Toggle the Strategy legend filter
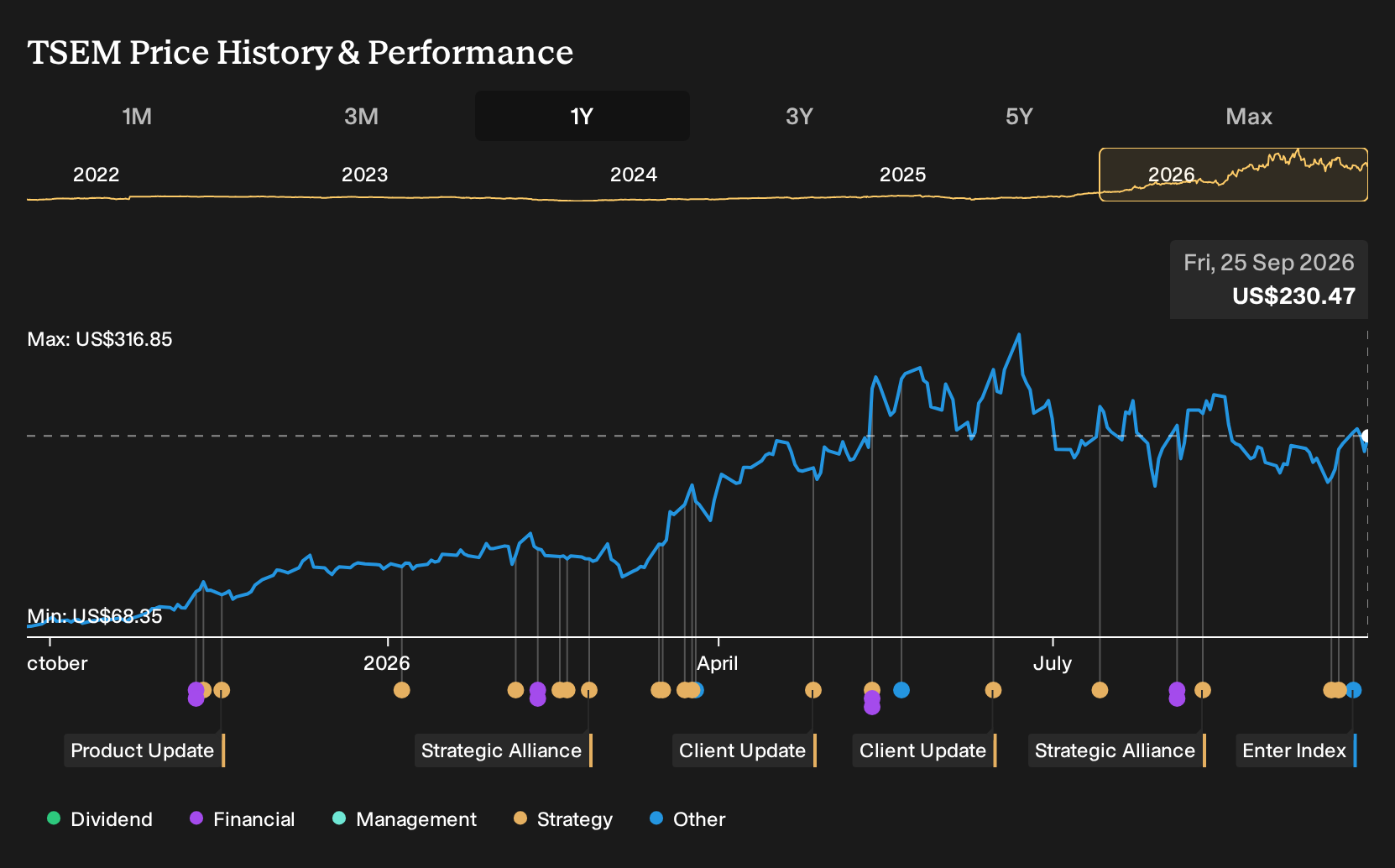 point(563,819)
